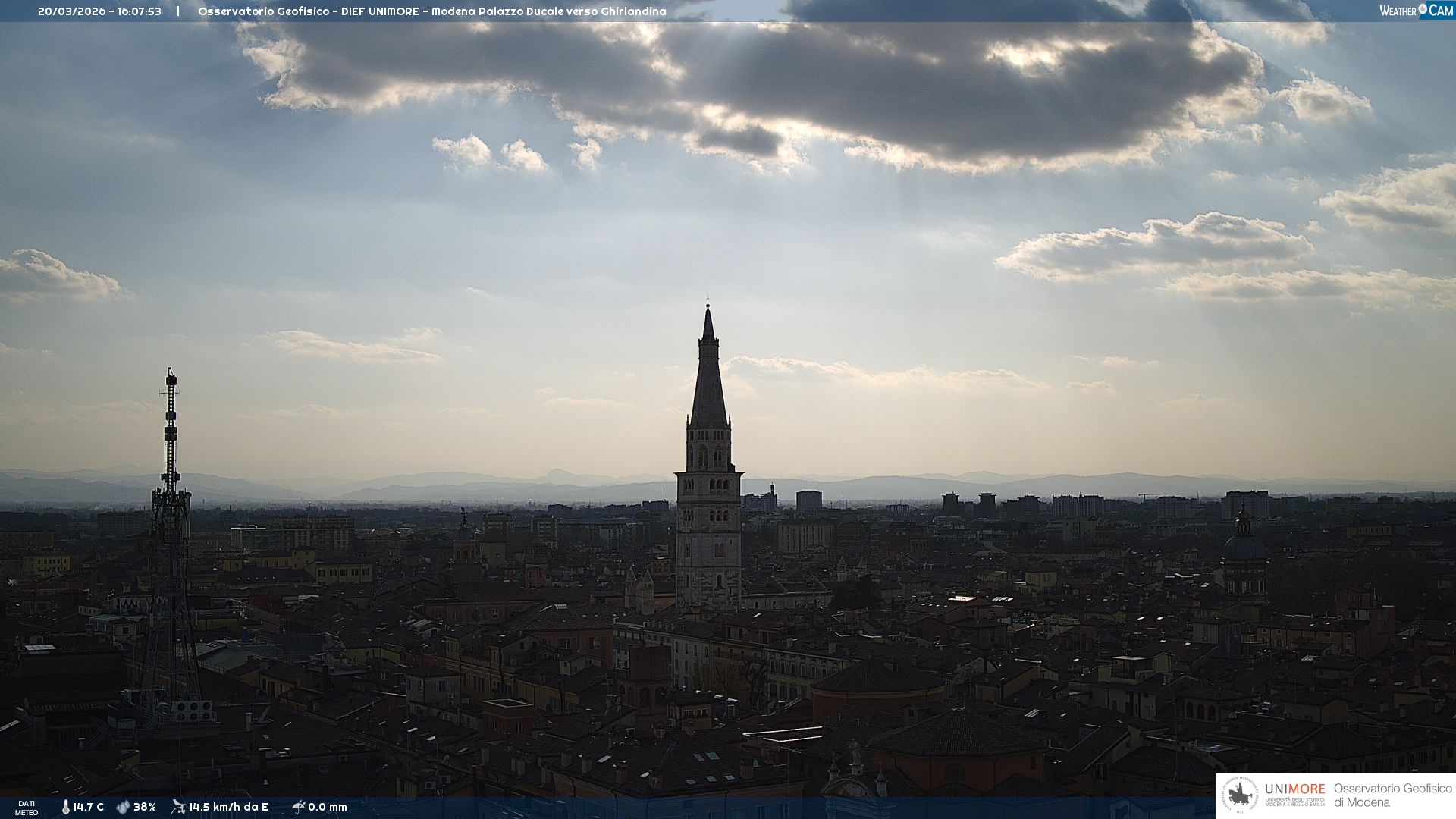
Task: Click the 14.7 C temperature reading
Action: (89, 807)
